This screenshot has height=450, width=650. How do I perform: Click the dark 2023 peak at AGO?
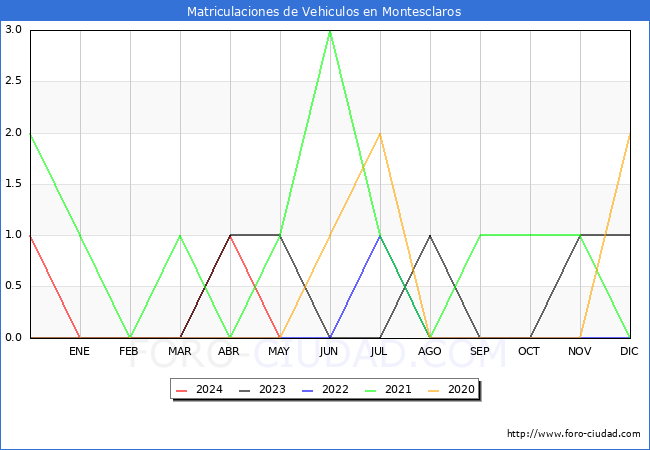430,236
